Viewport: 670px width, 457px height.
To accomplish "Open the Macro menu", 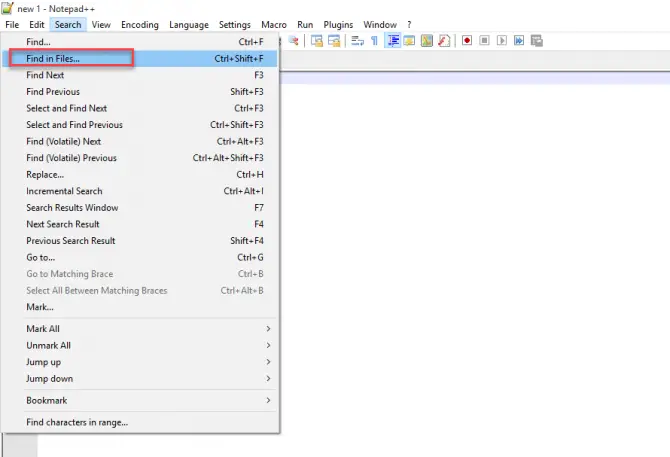I will (x=274, y=25).
